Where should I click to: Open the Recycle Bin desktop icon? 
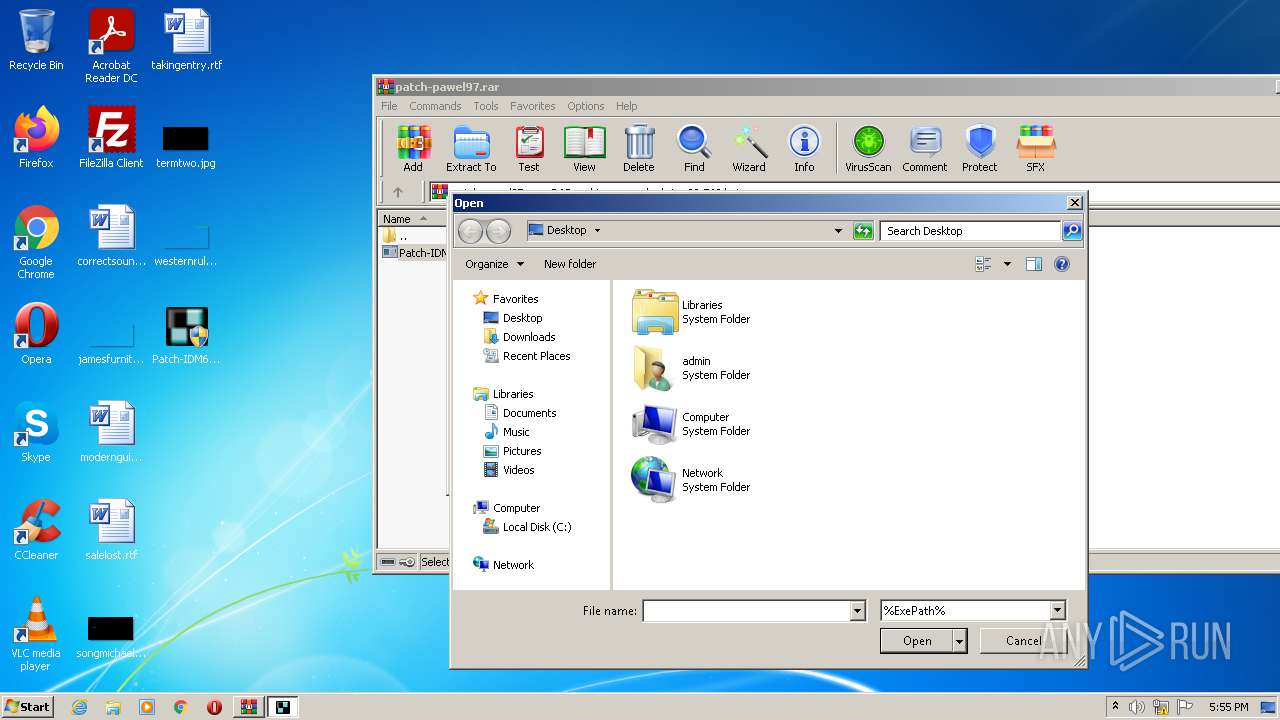click(36, 40)
